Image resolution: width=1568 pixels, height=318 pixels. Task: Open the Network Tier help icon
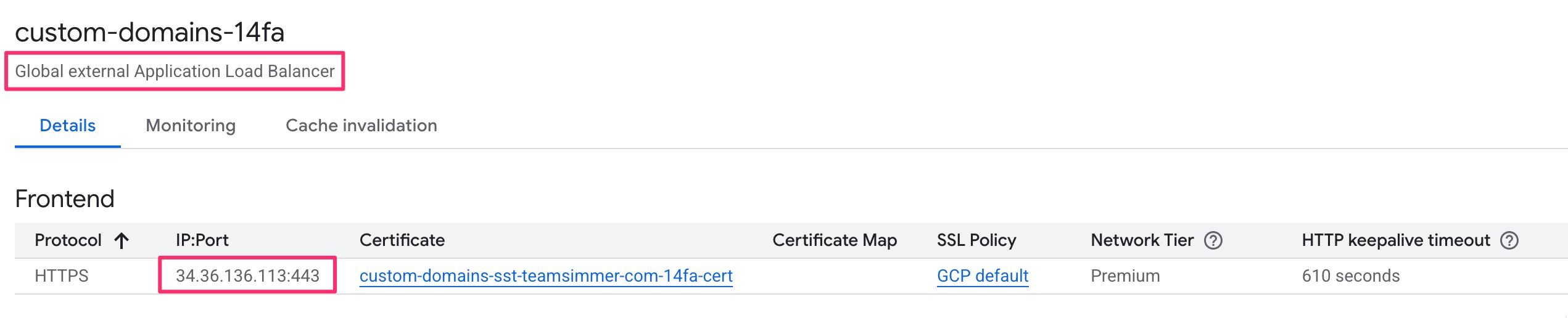[1213, 240]
